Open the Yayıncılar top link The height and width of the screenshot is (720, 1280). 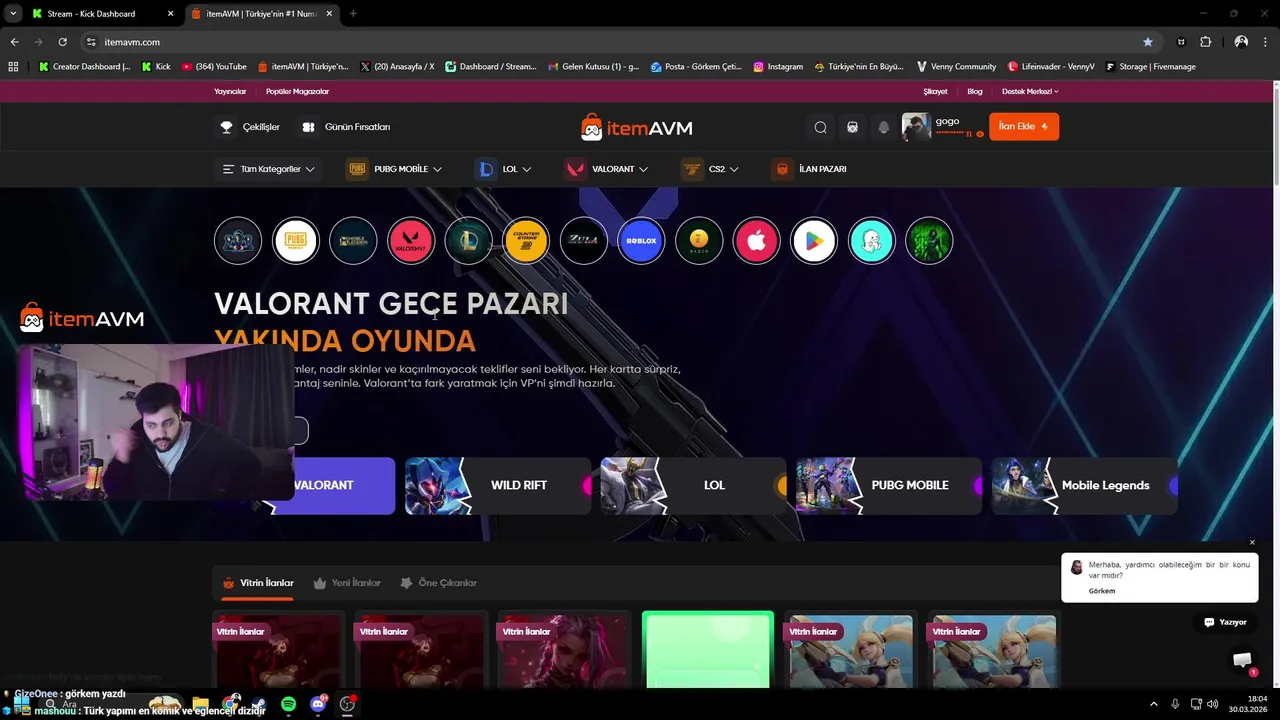click(x=230, y=91)
